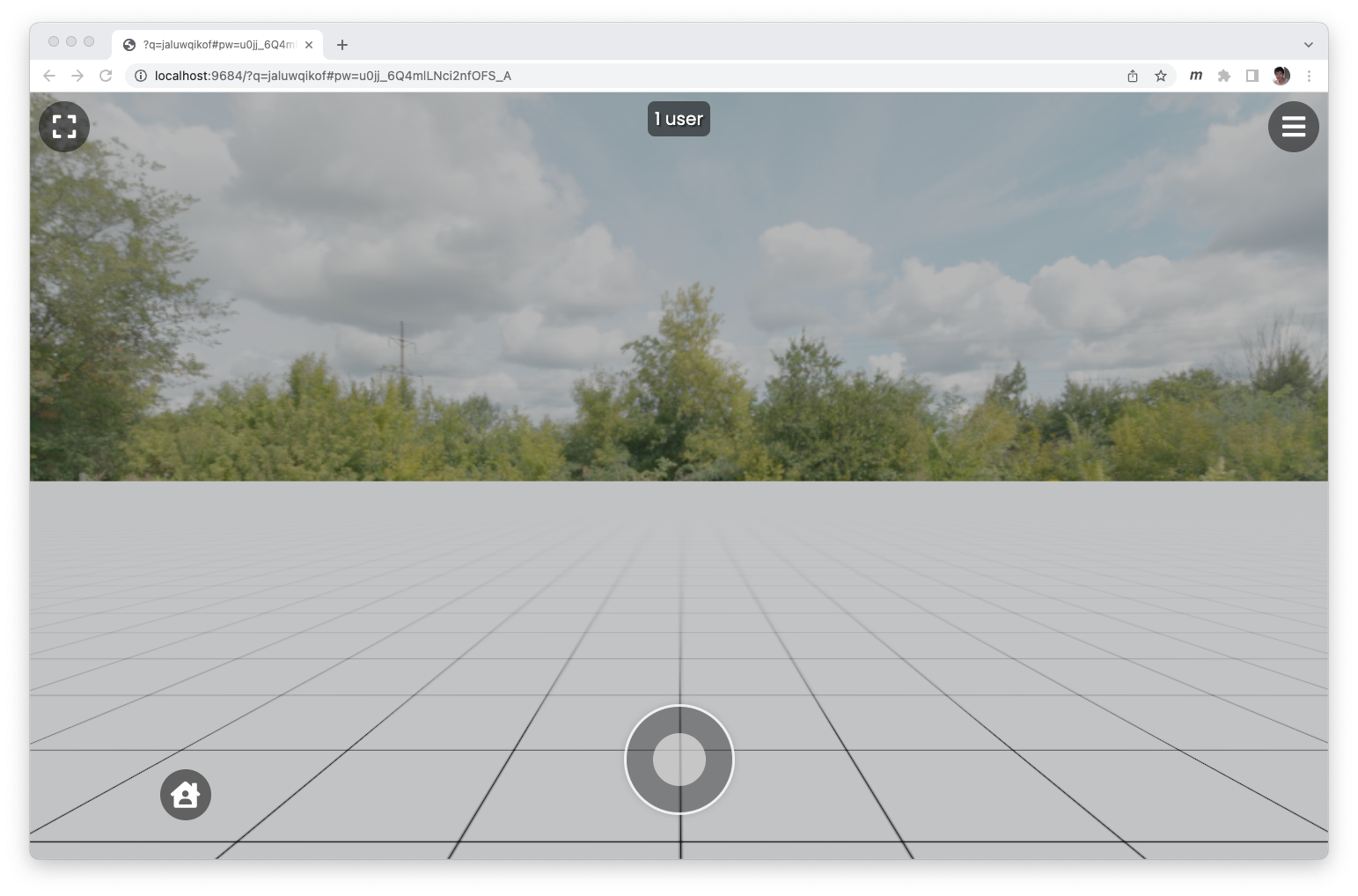1358x896 pixels.
Task: Open the Chrome three-dot menu
Action: coord(1309,76)
